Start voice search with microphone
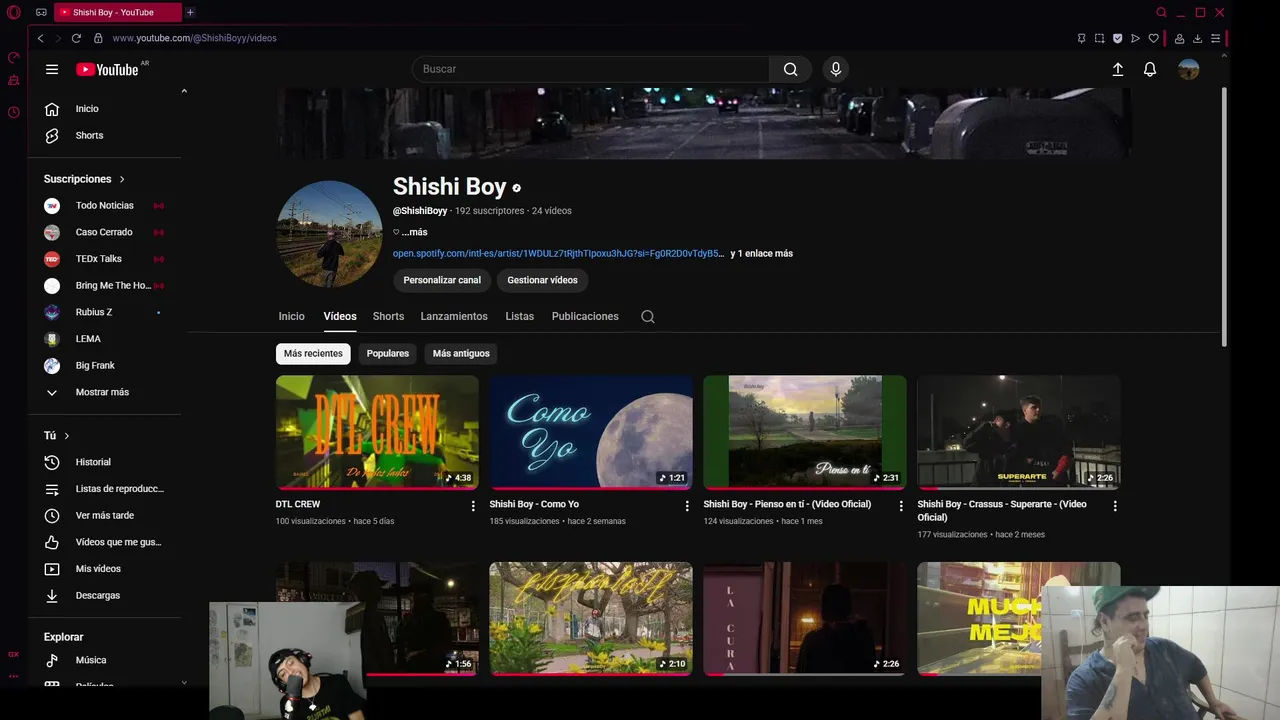1280x720 pixels. pyautogui.click(x=836, y=69)
